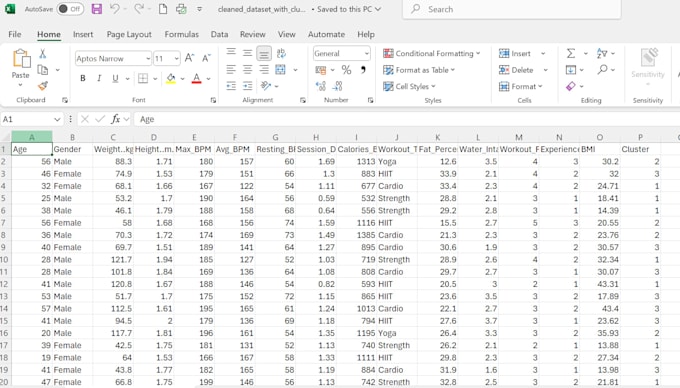Open font size 11 dropdown
This screenshot has width=680, height=388.
point(177,58)
